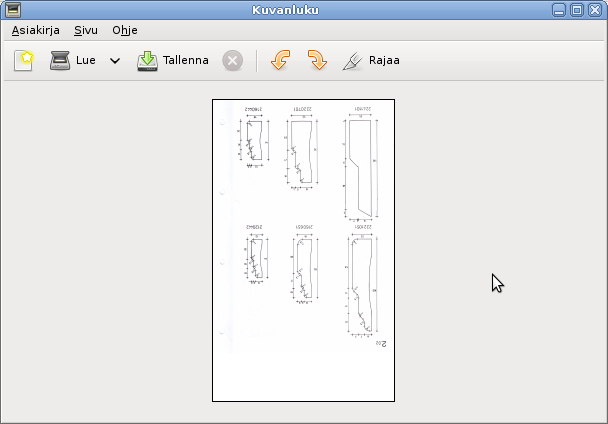Click the Tallenna text label
Viewport: 608px width, 424px height.
186,60
